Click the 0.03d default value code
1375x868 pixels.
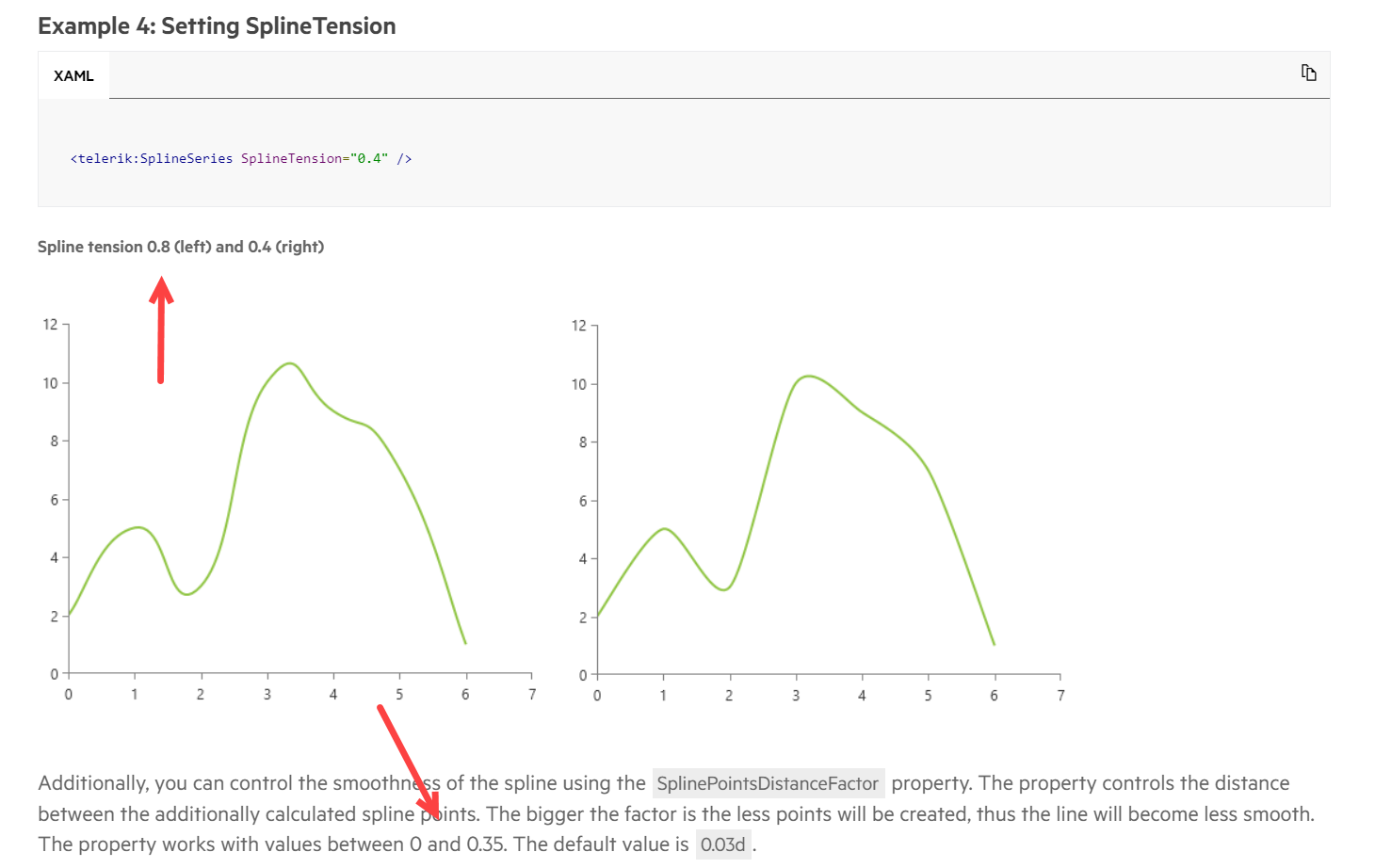click(723, 844)
